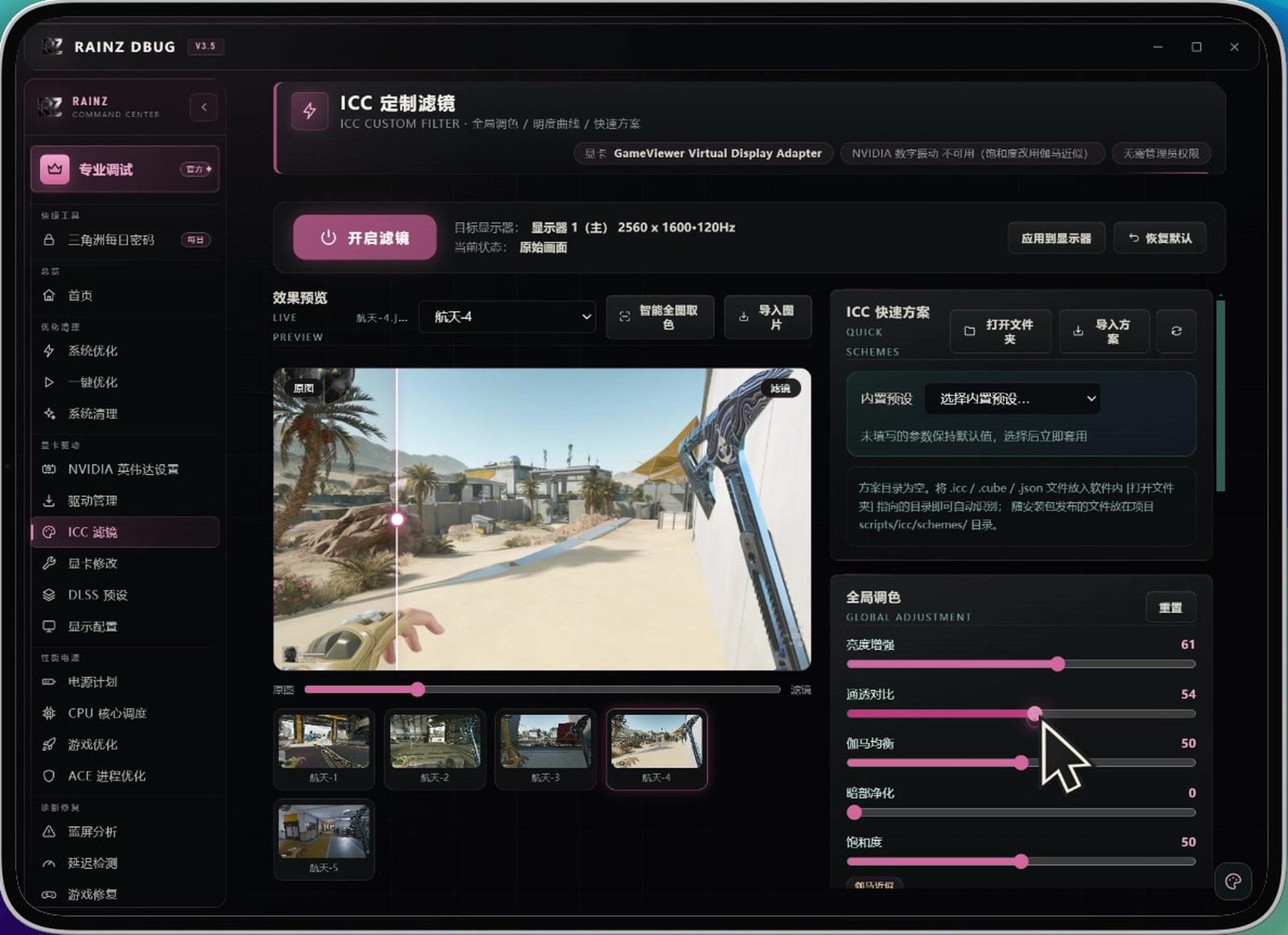Select ICC 滤镜 in sidebar
The height and width of the screenshot is (935, 1288).
click(x=125, y=532)
